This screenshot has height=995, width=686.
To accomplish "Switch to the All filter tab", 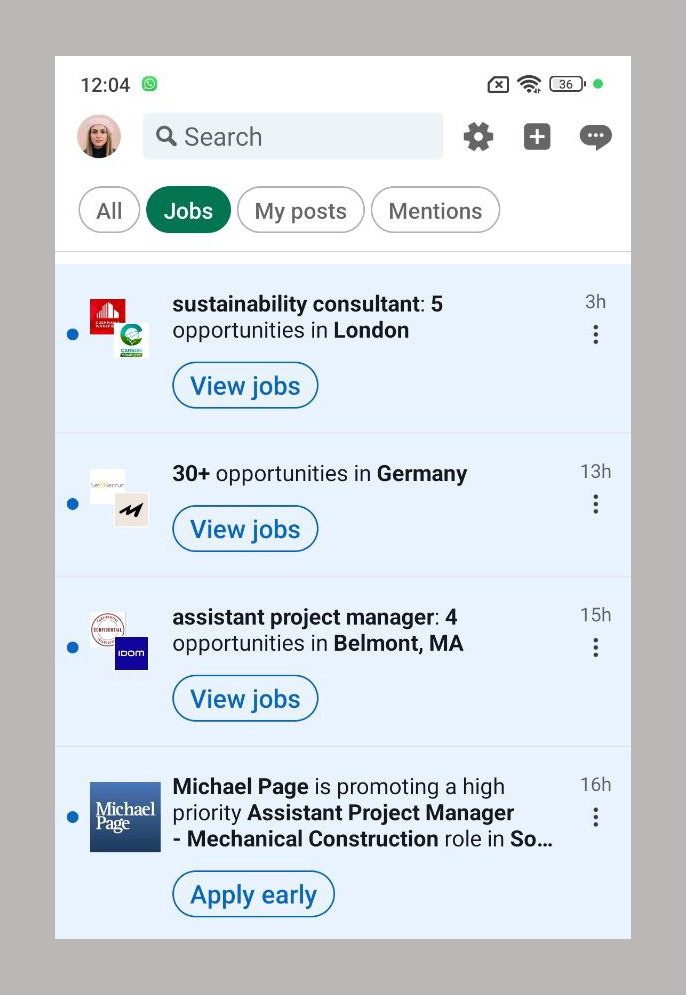I will 109,210.
